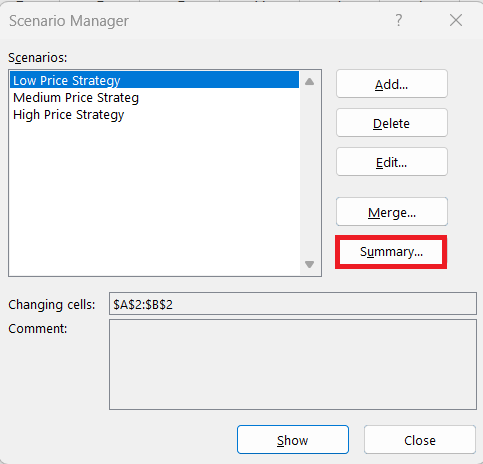
Task: Generate a scenario Summary... report
Action: [x=391, y=252]
